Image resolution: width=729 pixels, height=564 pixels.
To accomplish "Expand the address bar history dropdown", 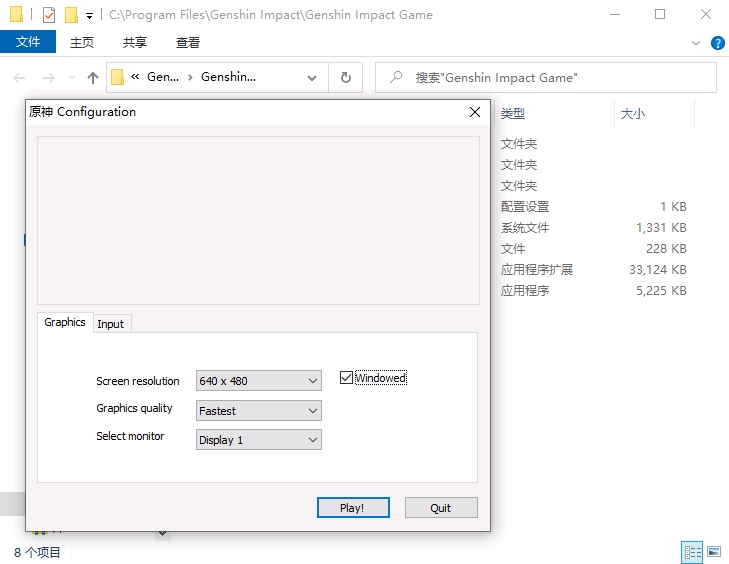I will click(312, 78).
